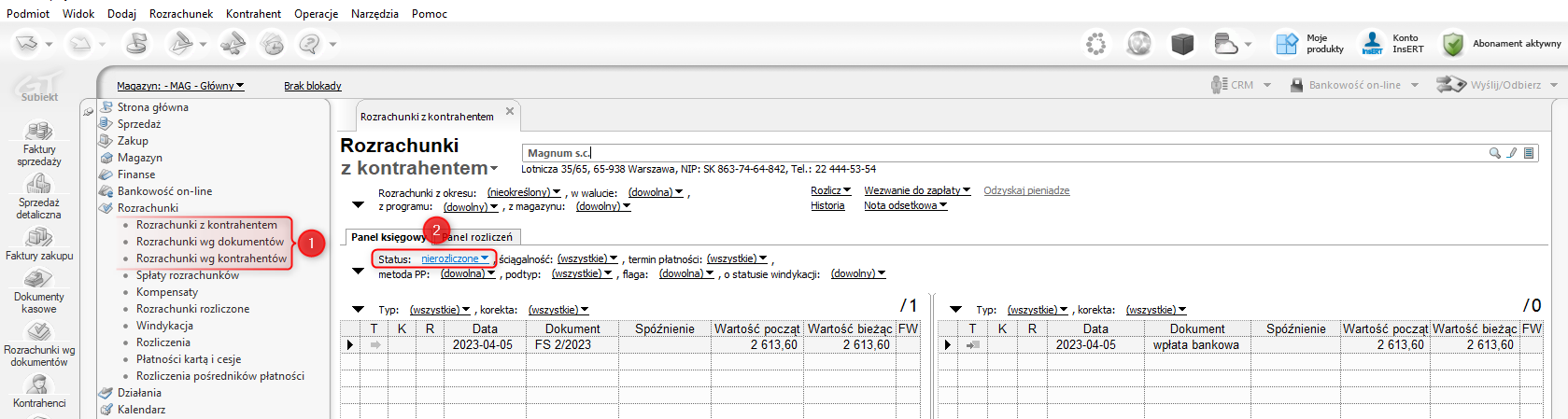Collapse the top filter section triangle
1568x419 pixels.
pyautogui.click(x=358, y=204)
